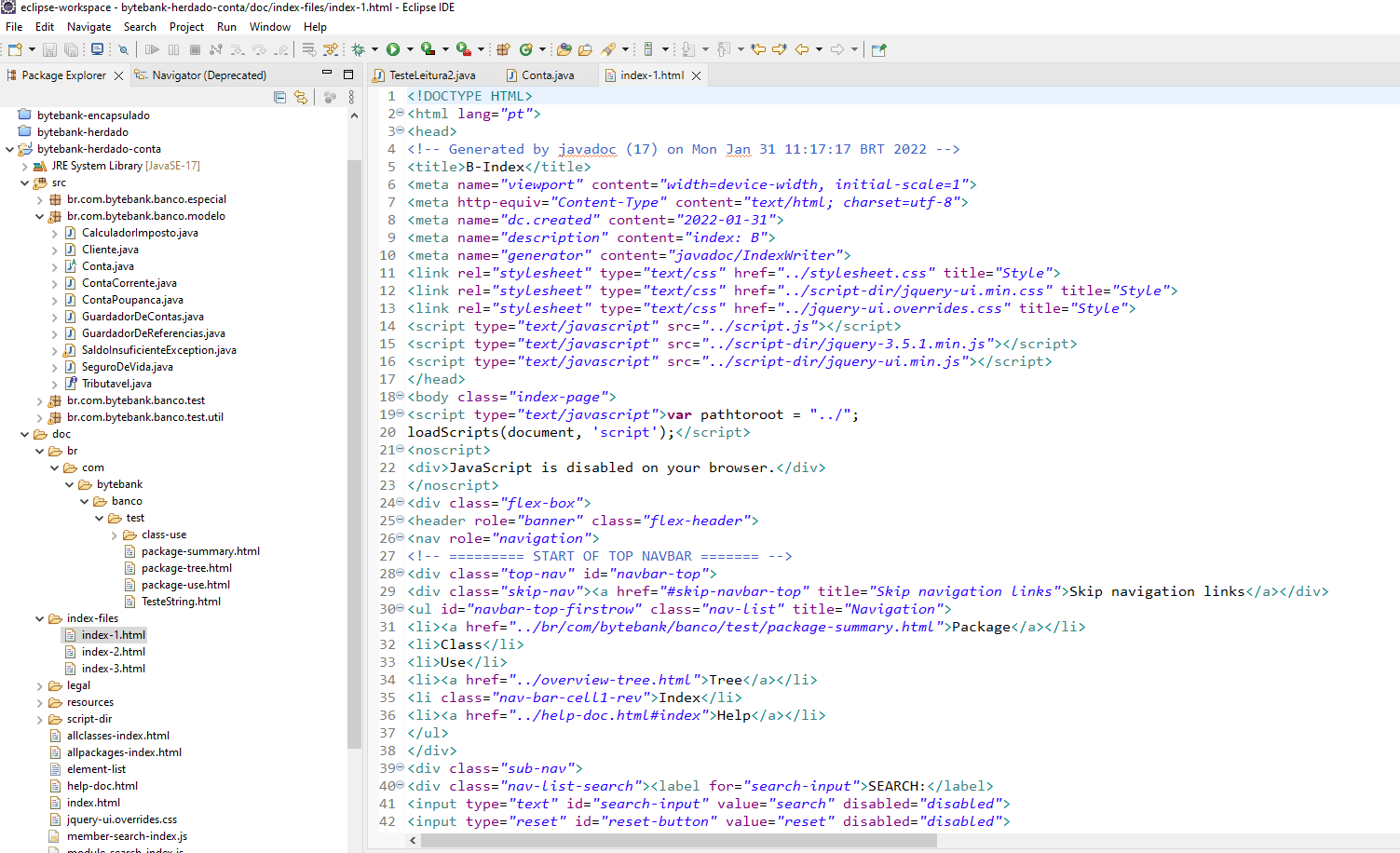Click the Step Over icon
The image size is (1400, 853).
[259, 49]
